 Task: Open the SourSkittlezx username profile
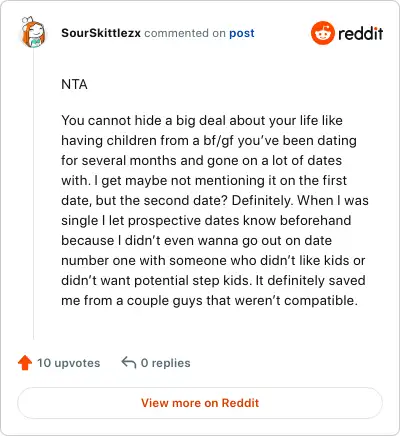point(101,33)
